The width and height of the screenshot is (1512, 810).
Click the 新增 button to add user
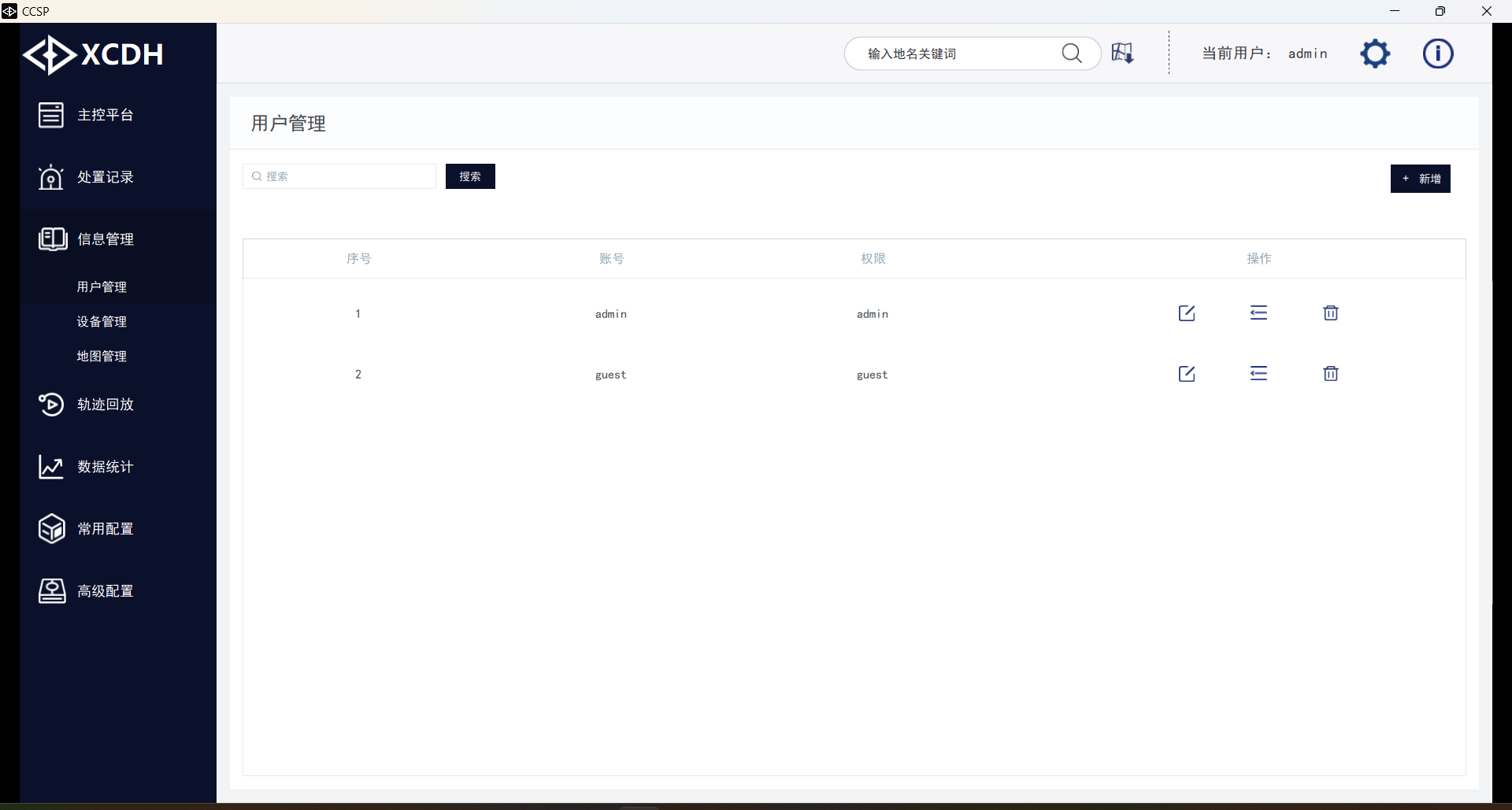coord(1420,179)
